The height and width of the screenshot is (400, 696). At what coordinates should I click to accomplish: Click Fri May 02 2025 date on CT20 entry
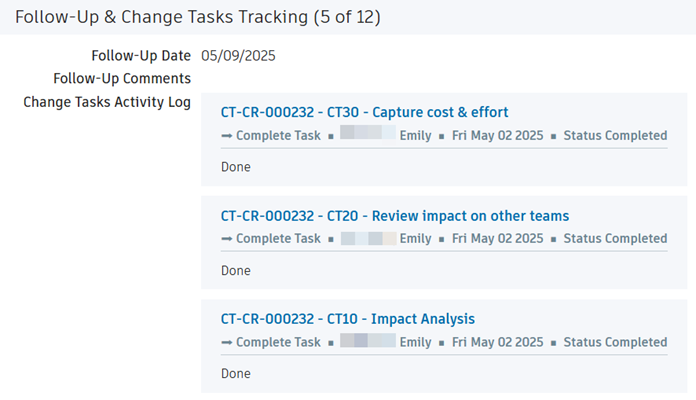tap(497, 239)
